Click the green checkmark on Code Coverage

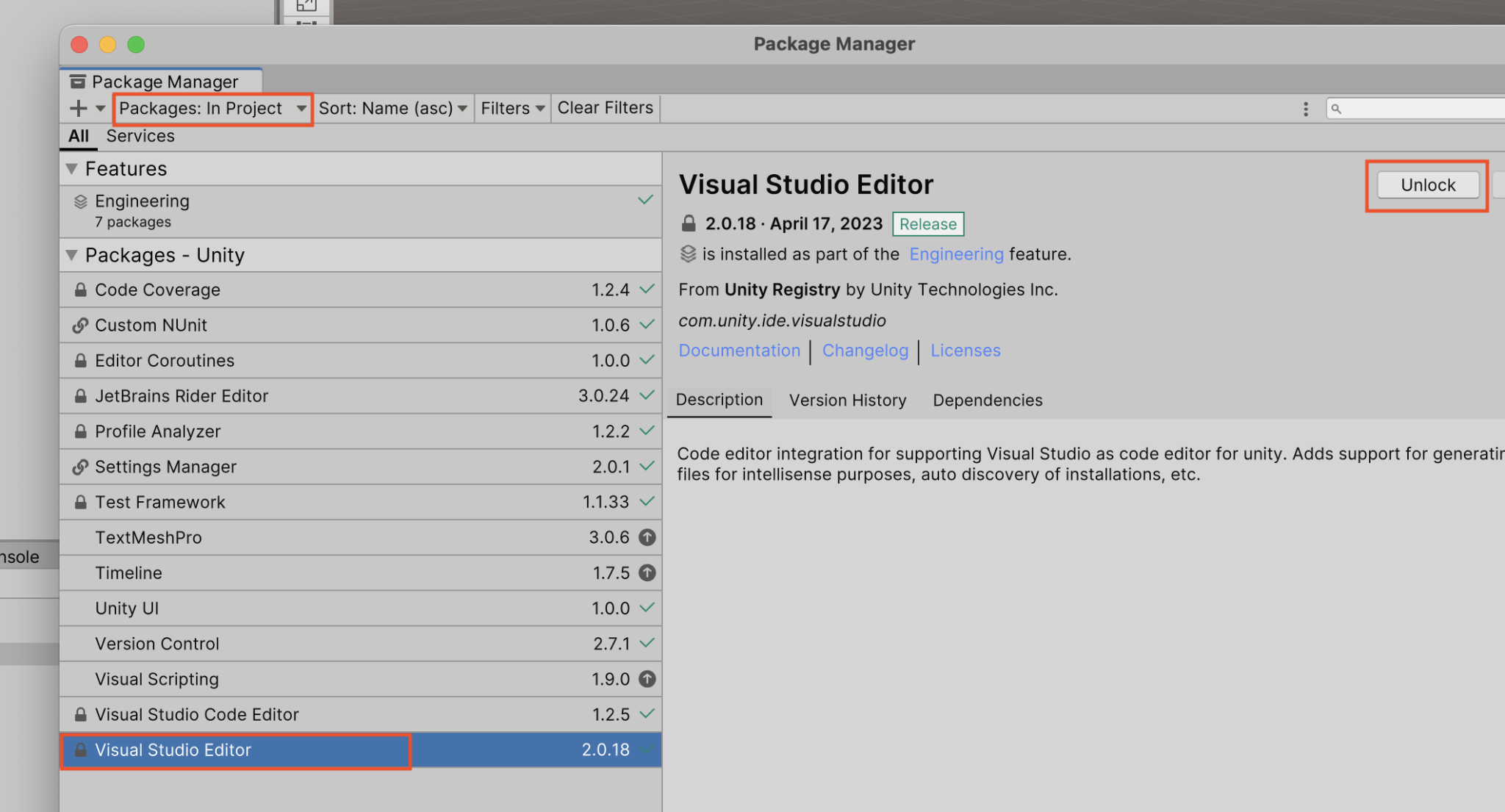pyautogui.click(x=646, y=289)
